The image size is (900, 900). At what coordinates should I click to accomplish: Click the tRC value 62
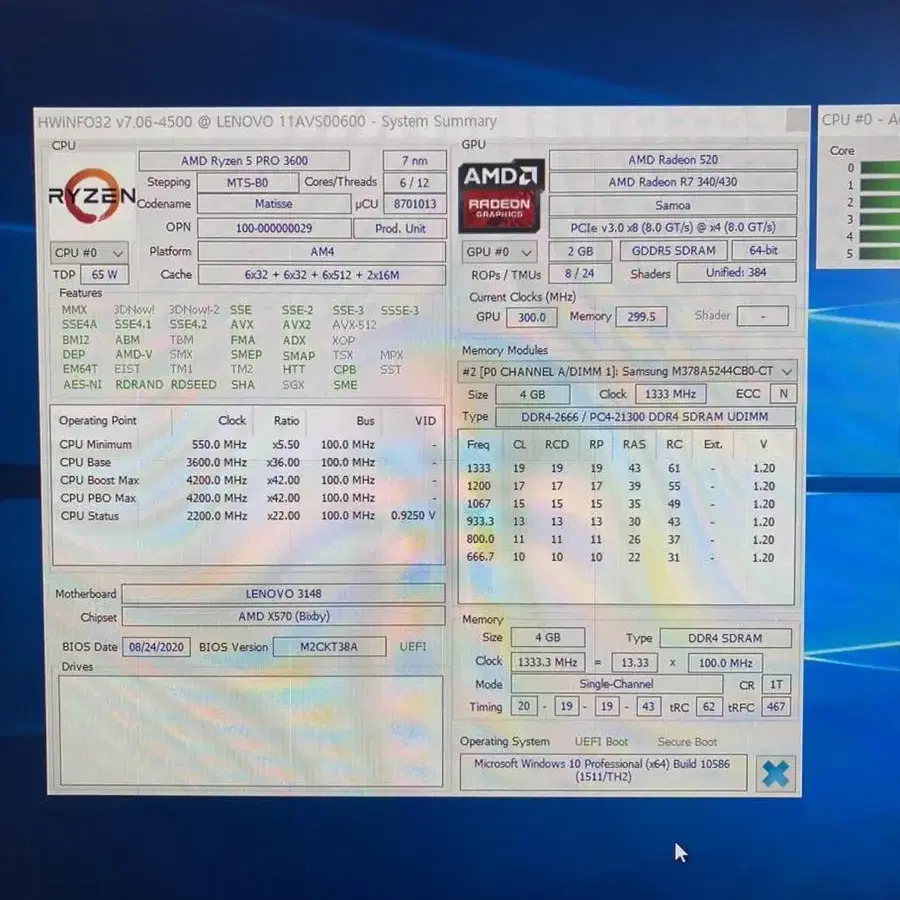pos(709,707)
